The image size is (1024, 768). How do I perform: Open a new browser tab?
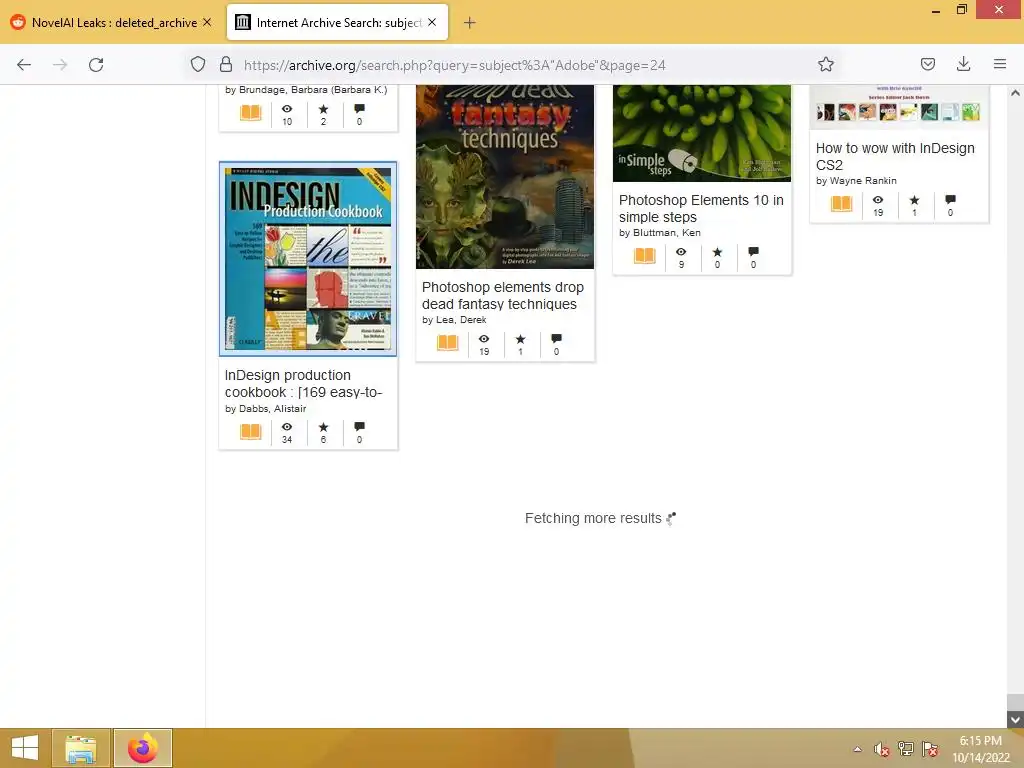click(x=470, y=23)
